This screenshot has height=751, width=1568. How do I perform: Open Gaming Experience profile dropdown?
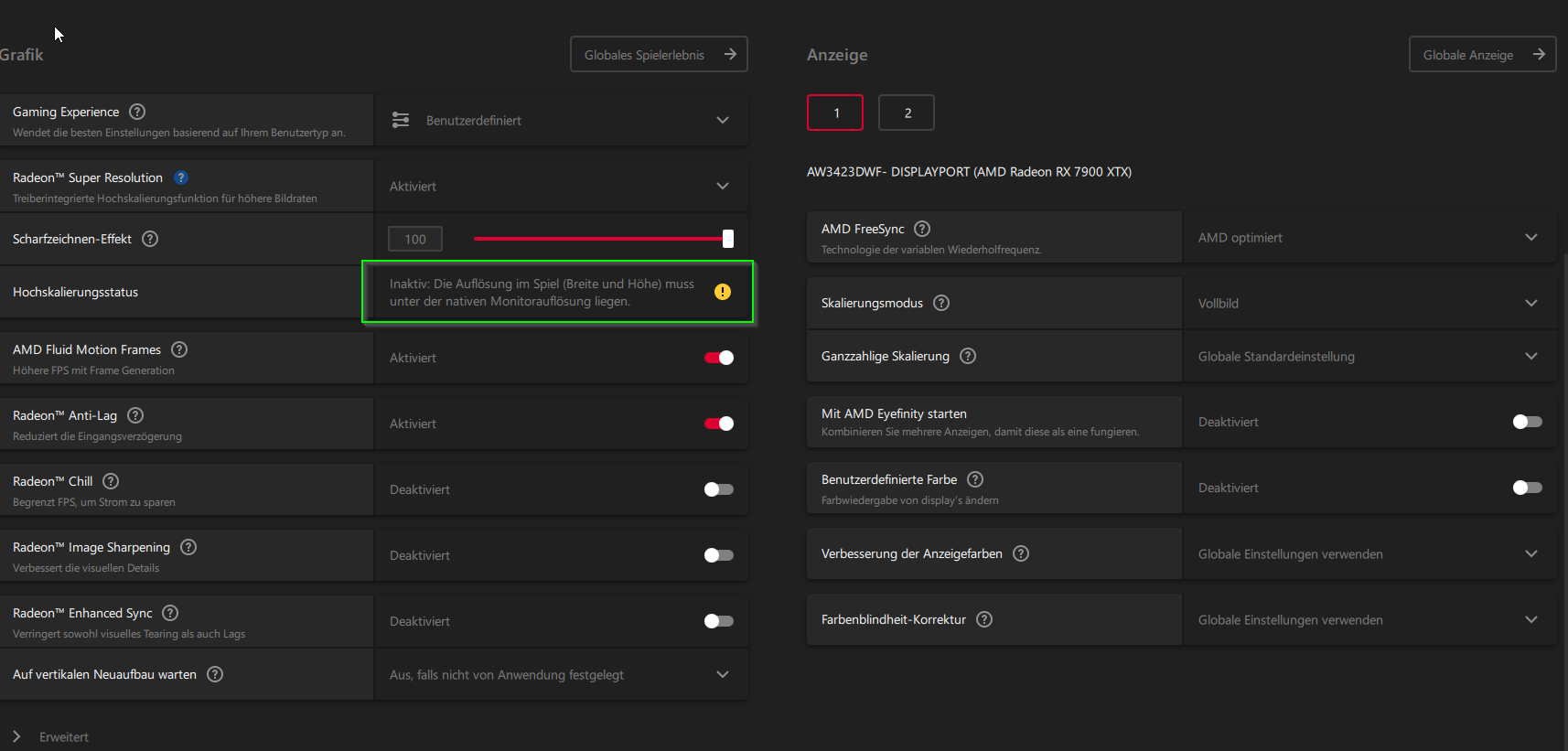(561, 120)
